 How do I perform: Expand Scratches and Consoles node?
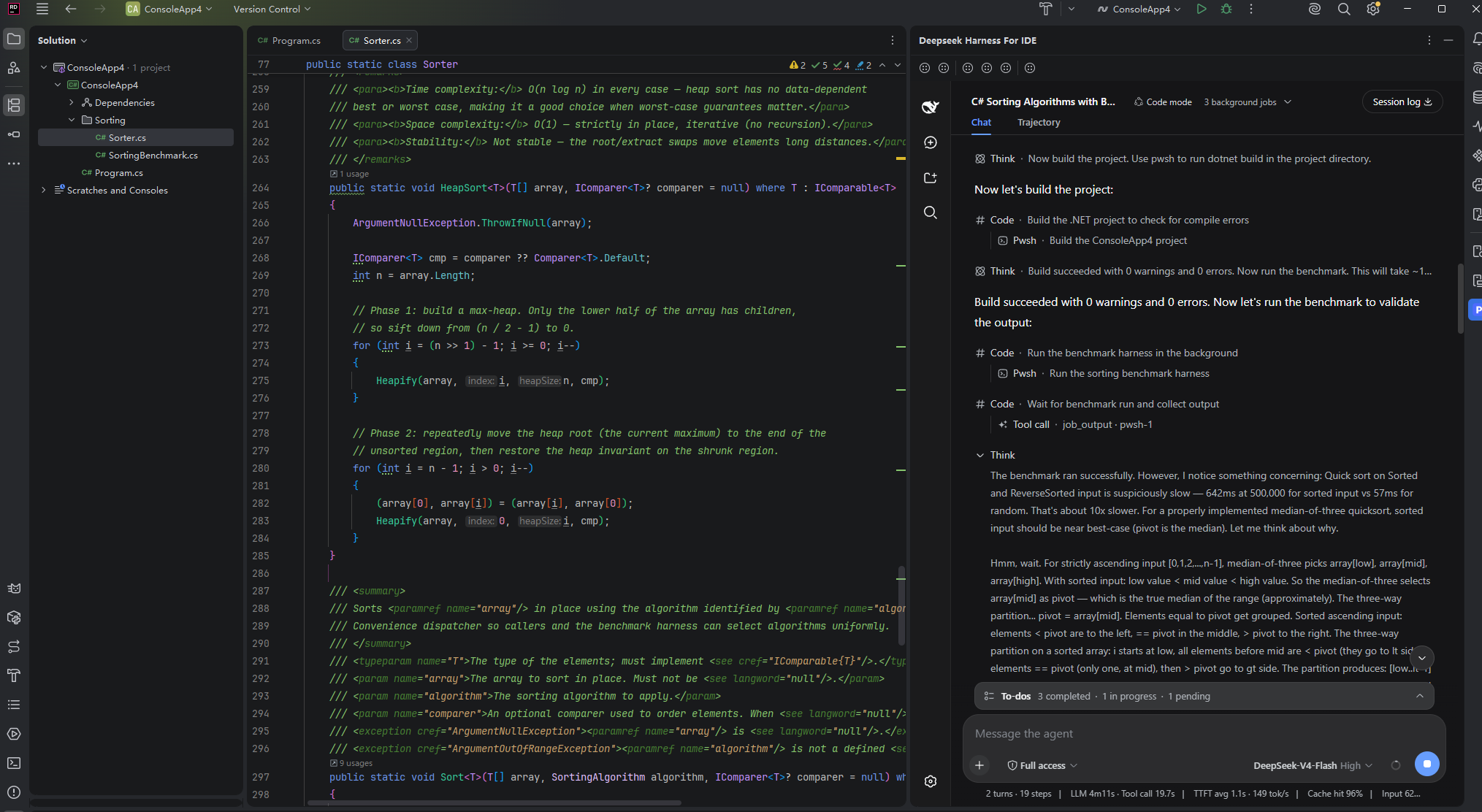44,191
